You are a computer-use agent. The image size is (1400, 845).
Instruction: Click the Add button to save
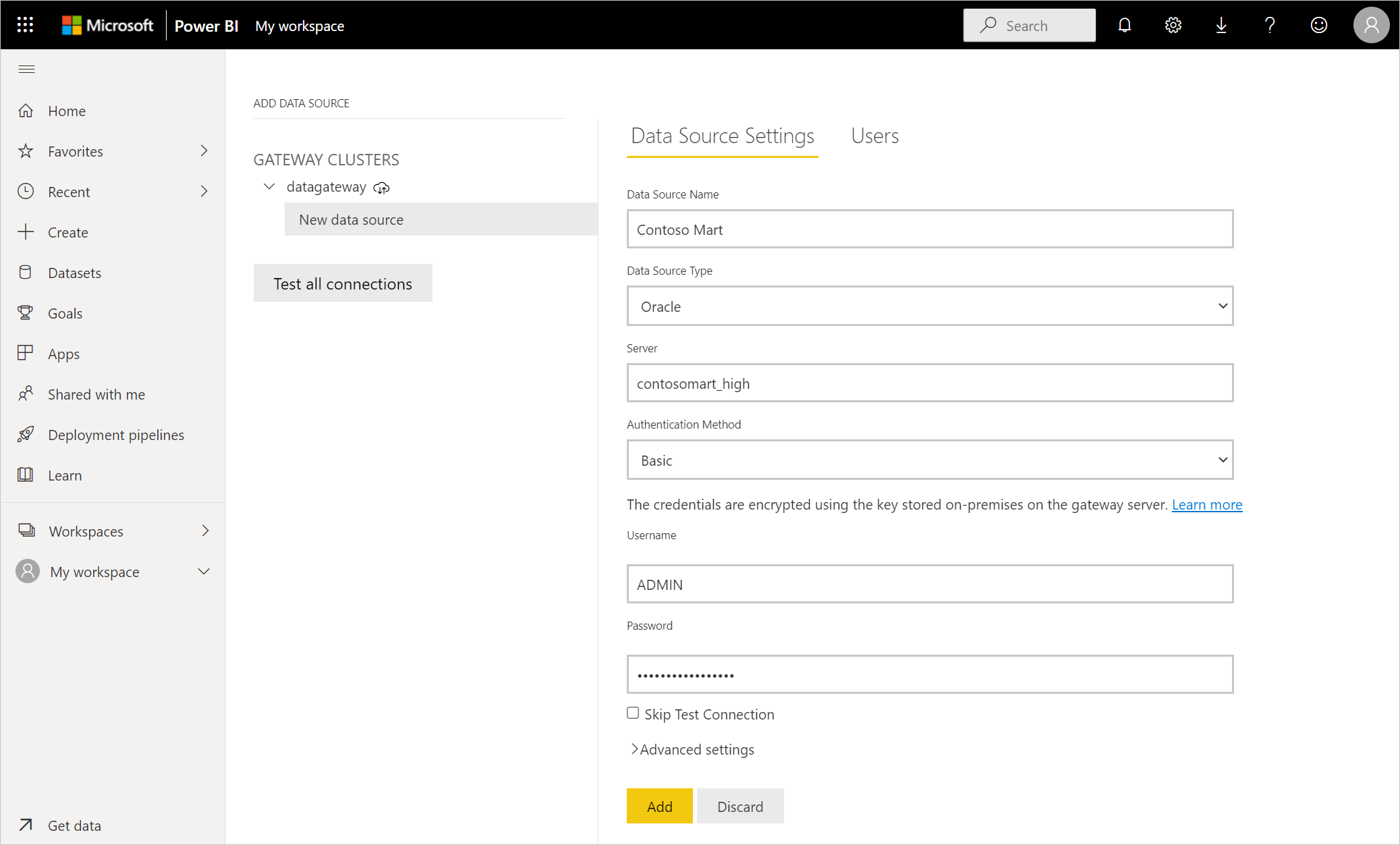coord(659,806)
